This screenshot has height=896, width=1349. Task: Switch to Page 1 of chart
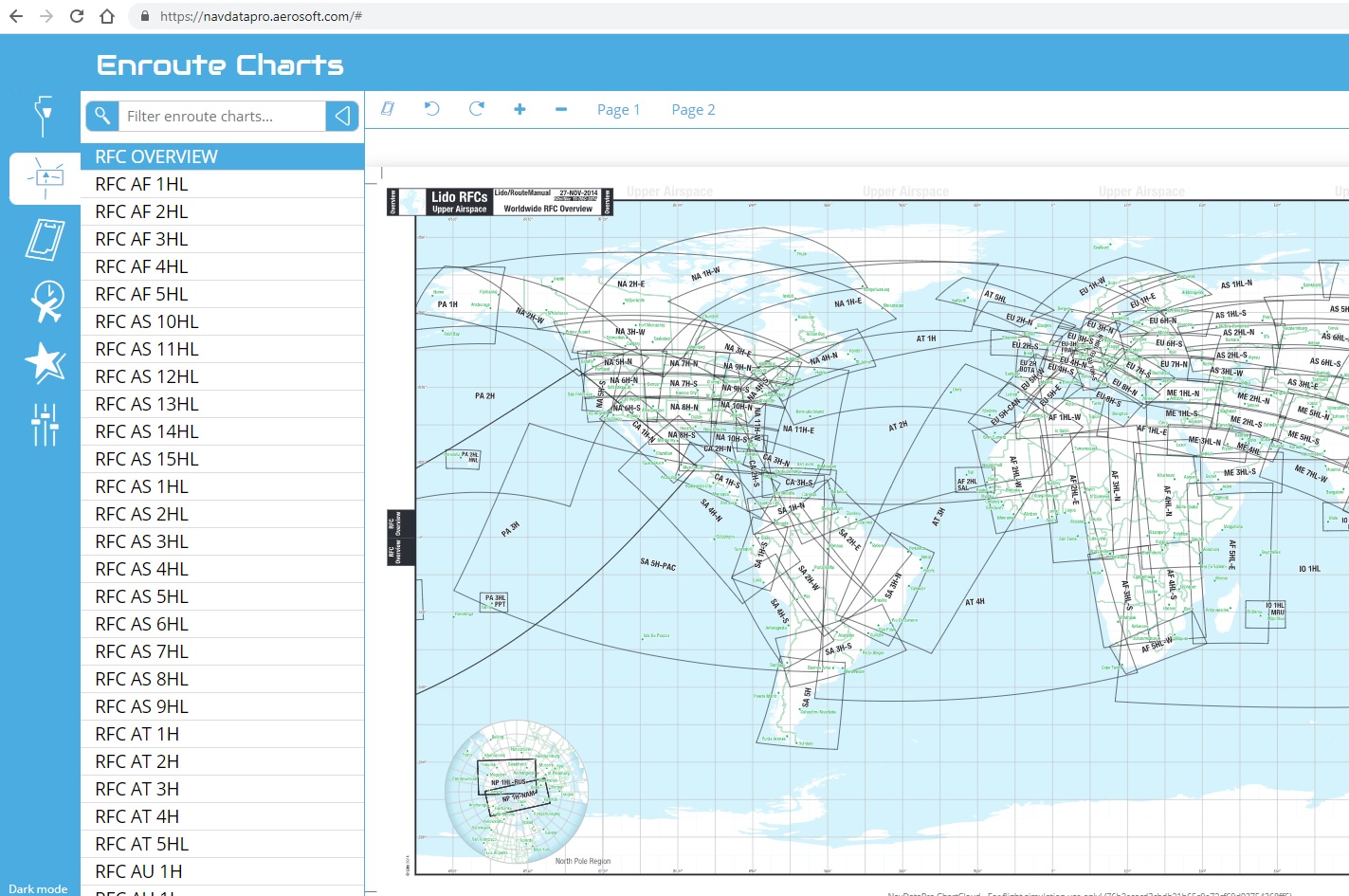[618, 110]
